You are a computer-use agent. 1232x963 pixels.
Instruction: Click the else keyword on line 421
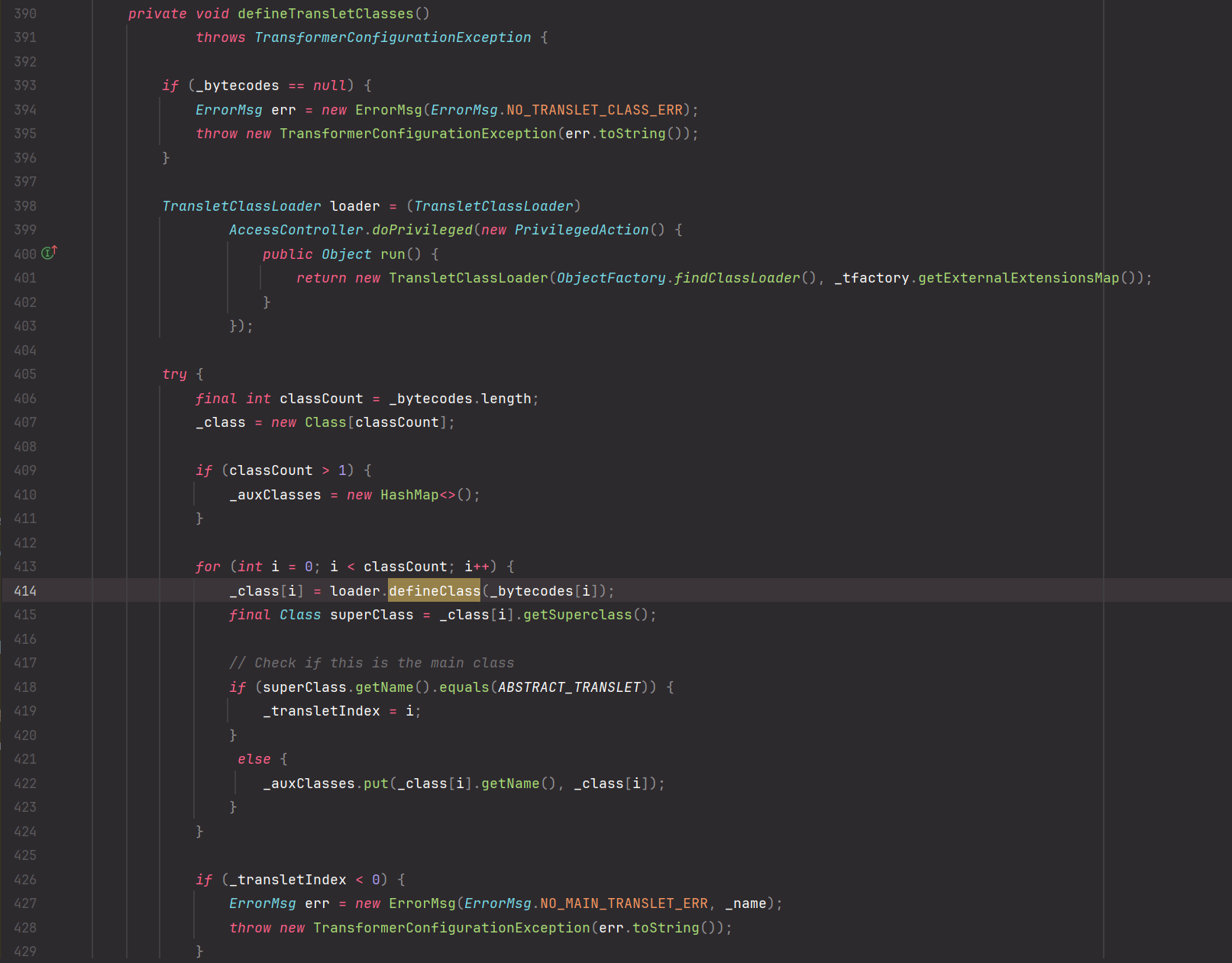tap(254, 759)
